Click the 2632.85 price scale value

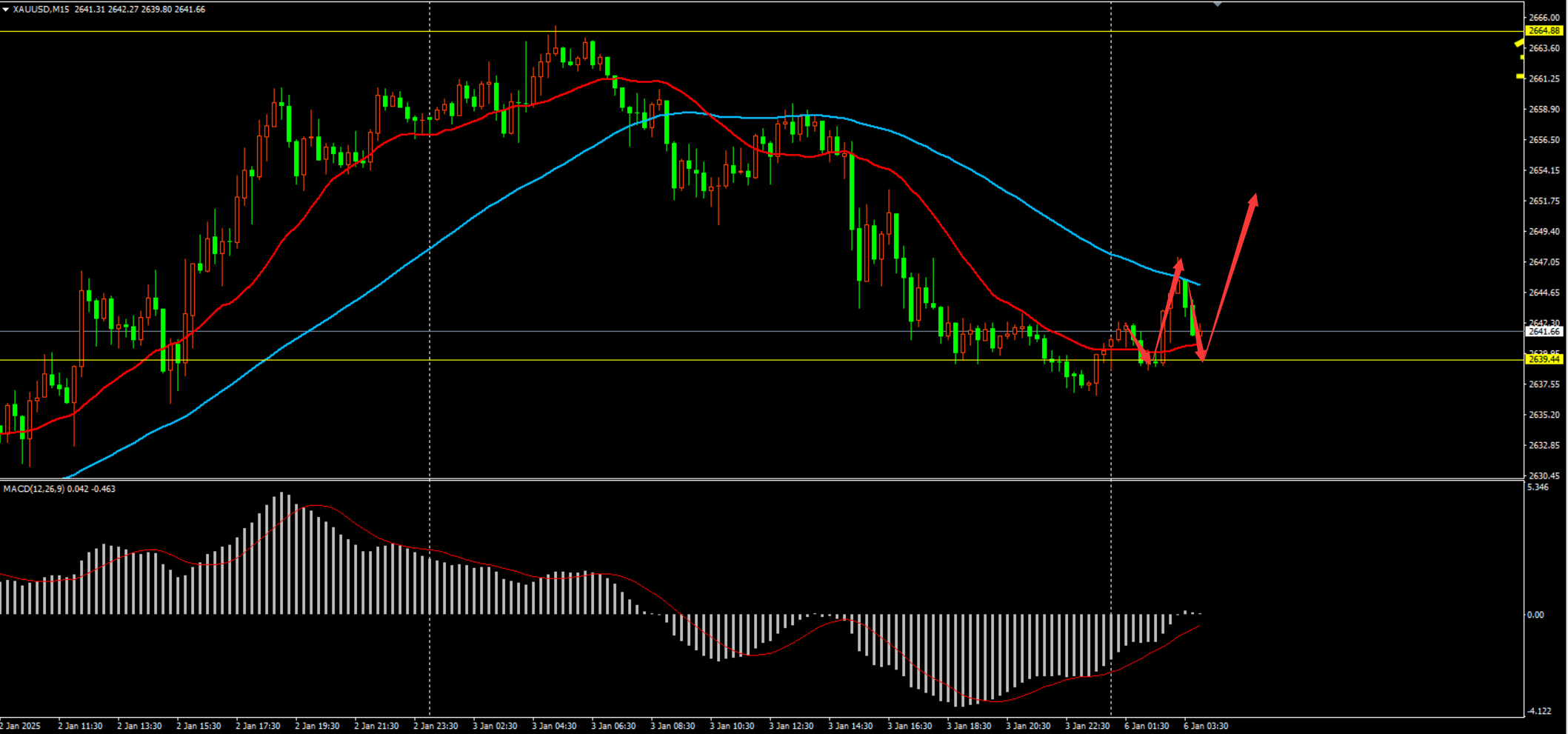[1544, 445]
